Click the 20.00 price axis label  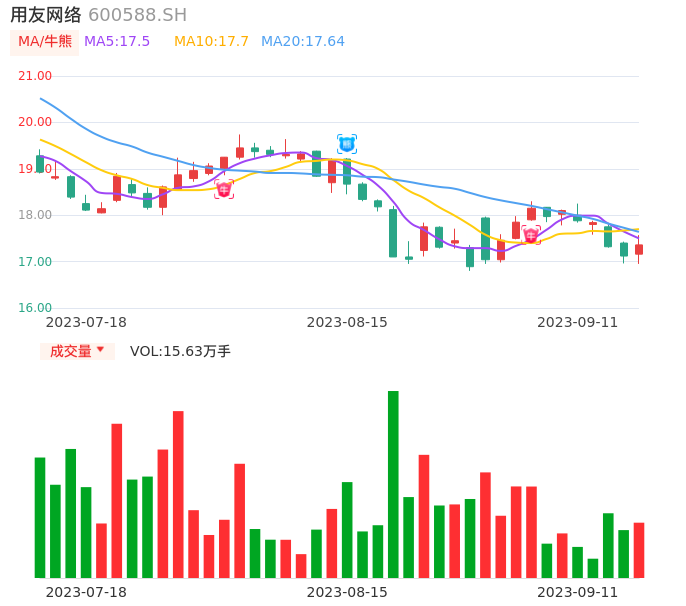[35, 122]
